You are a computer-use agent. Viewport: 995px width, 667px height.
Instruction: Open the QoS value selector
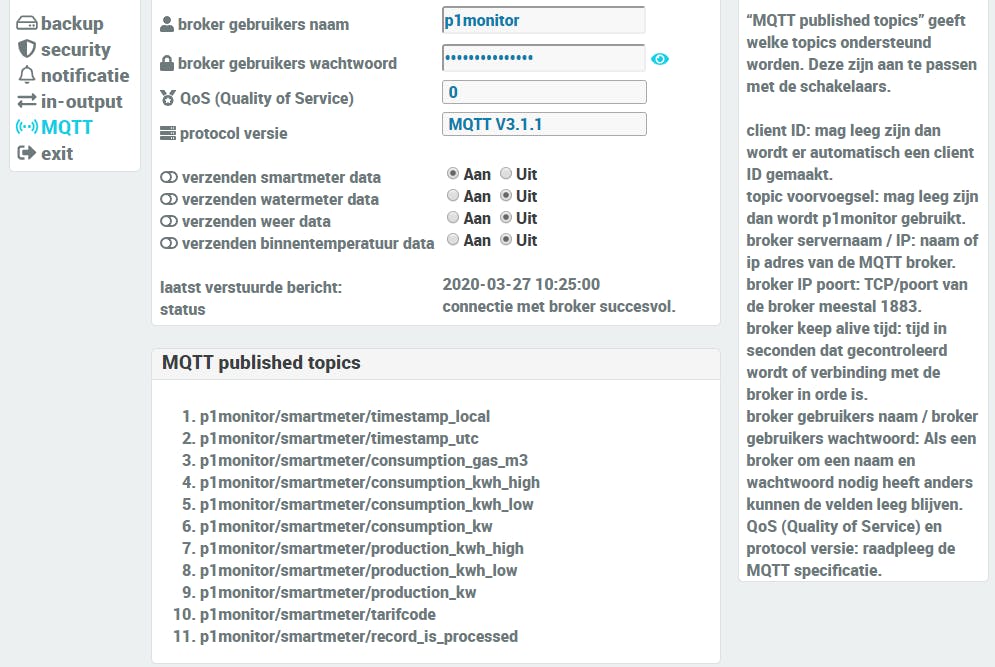[x=544, y=92]
